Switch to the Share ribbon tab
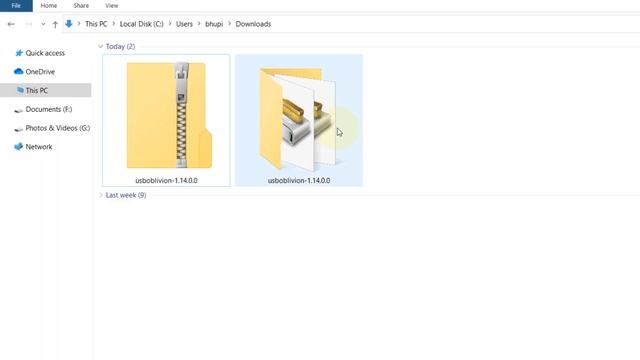This screenshot has height=360, width=640. [x=81, y=6]
